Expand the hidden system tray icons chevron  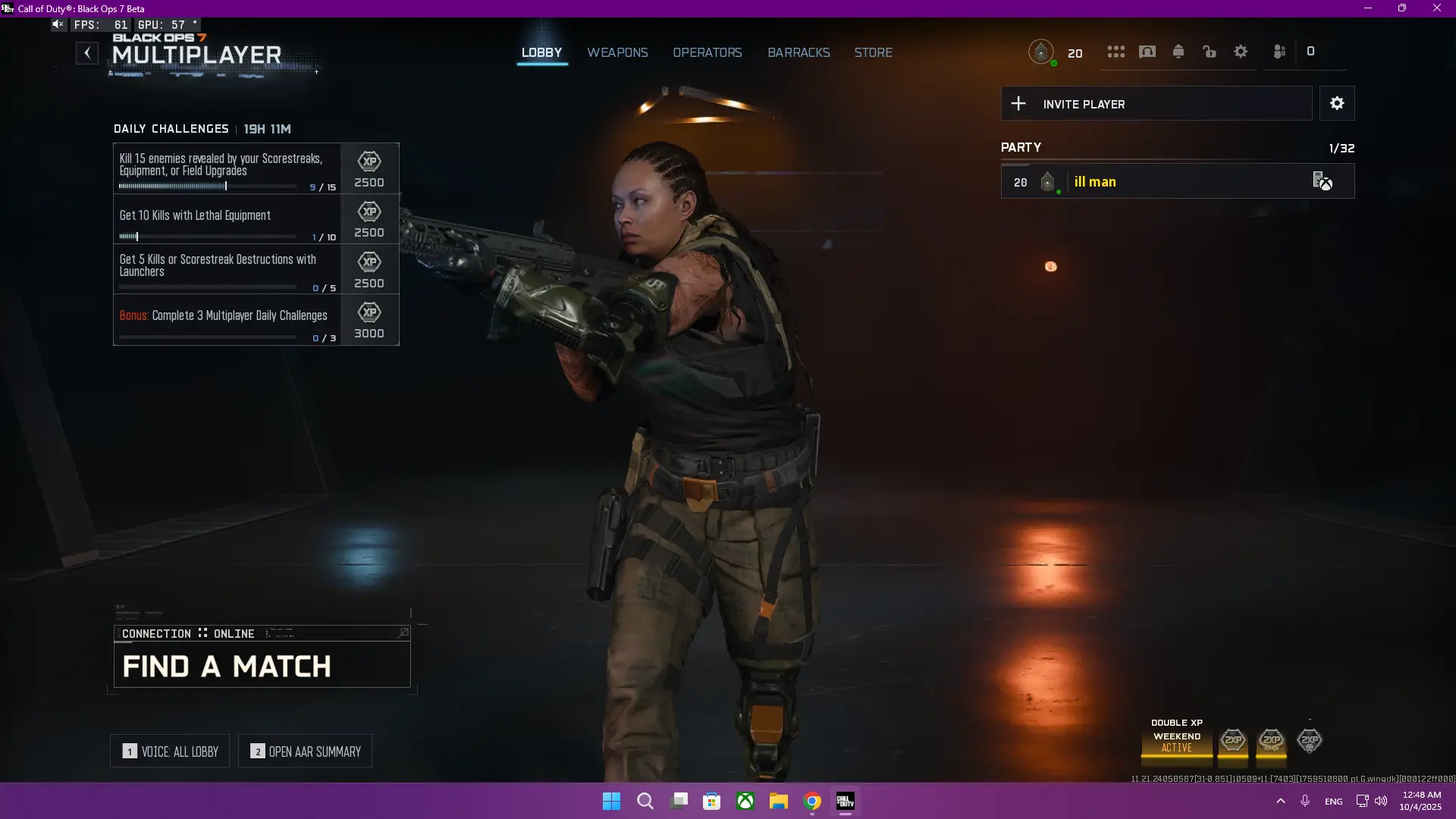[x=1281, y=801]
